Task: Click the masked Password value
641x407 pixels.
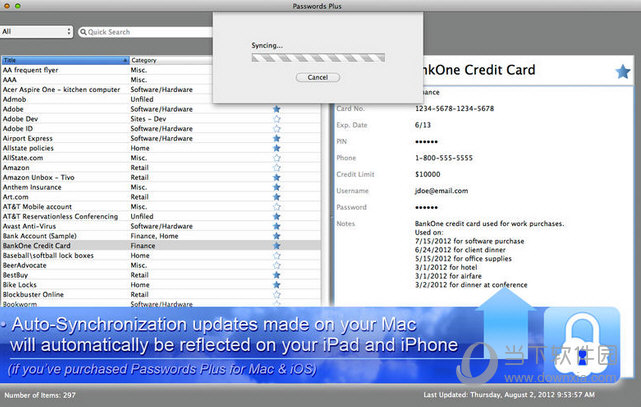Action: tap(426, 208)
